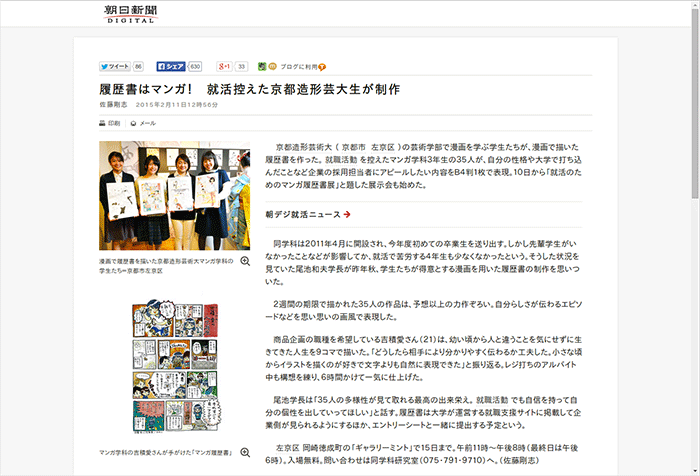Click the scrollbar down arrow
Screen dimensions: 700x476
click(695, 471)
